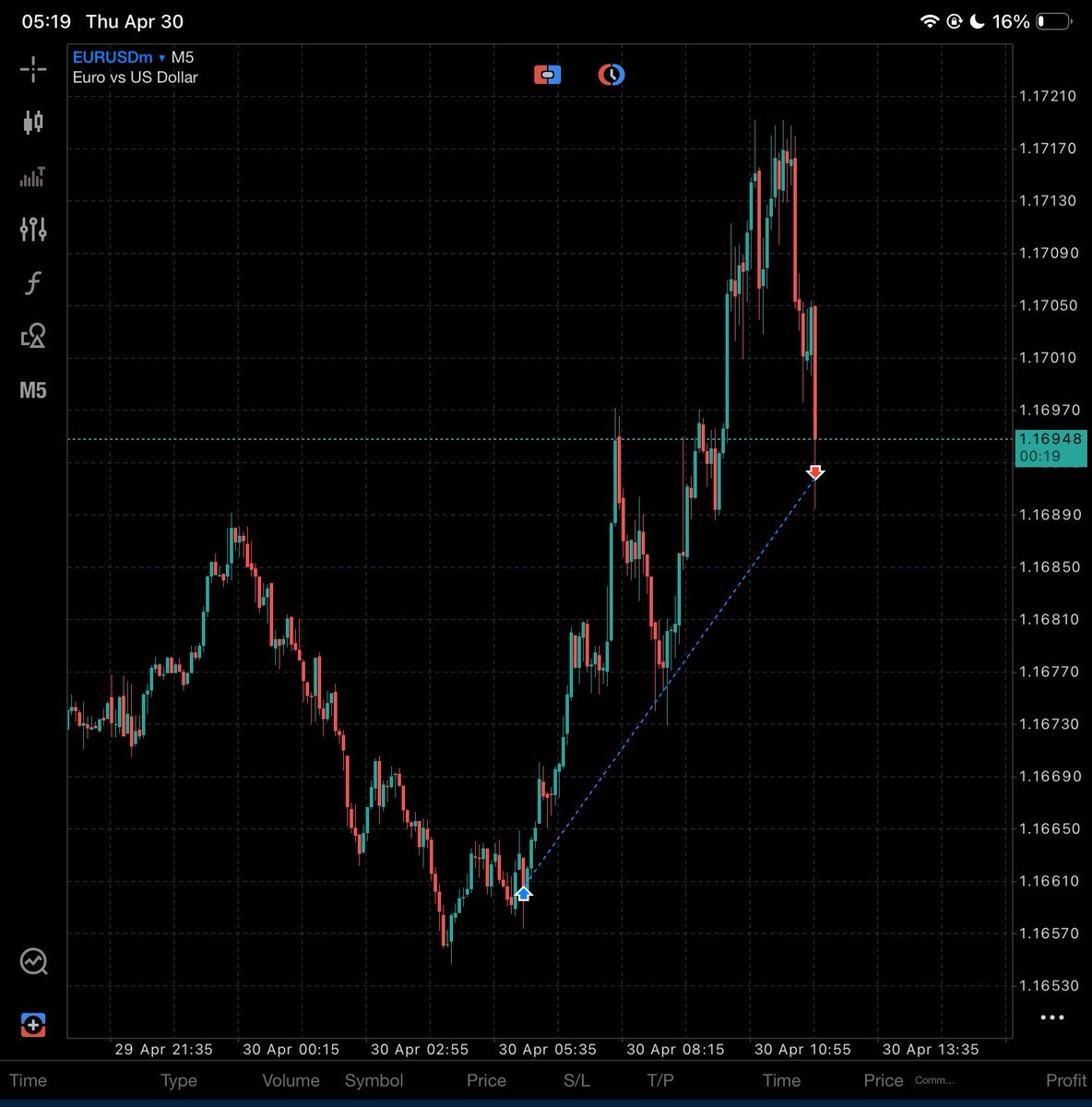
Task: Open the drawing objects shapes tool
Action: [33, 336]
